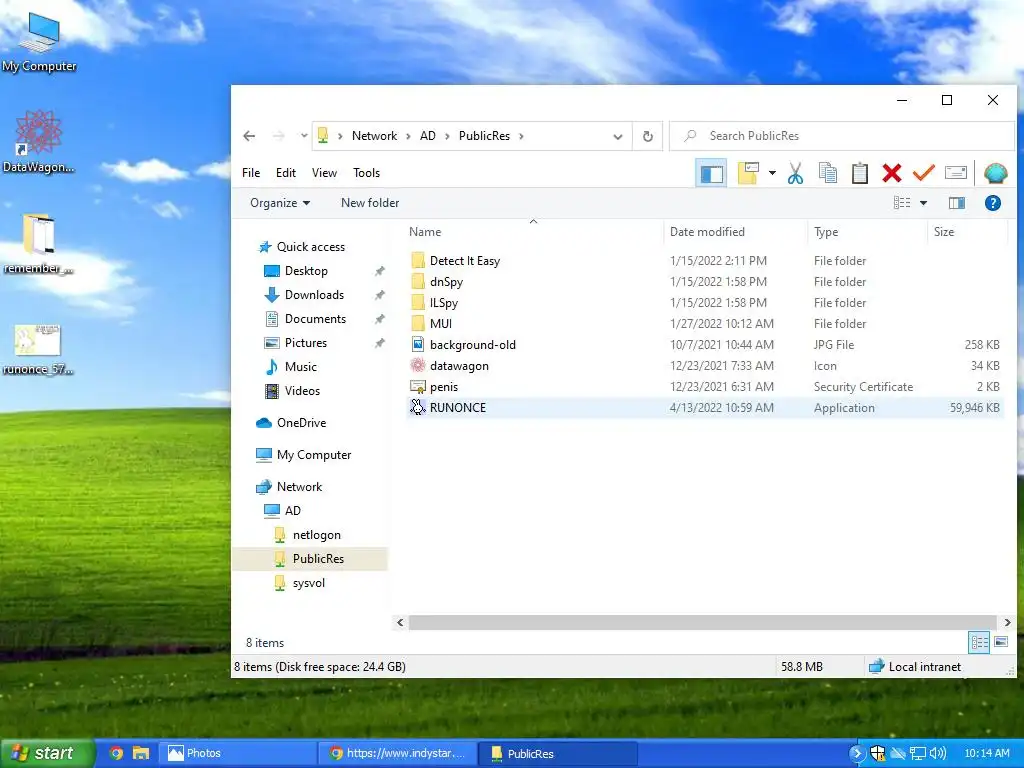Image resolution: width=1024 pixels, height=768 pixels.
Task: Select Documents in Quick access
Action: click(x=315, y=319)
